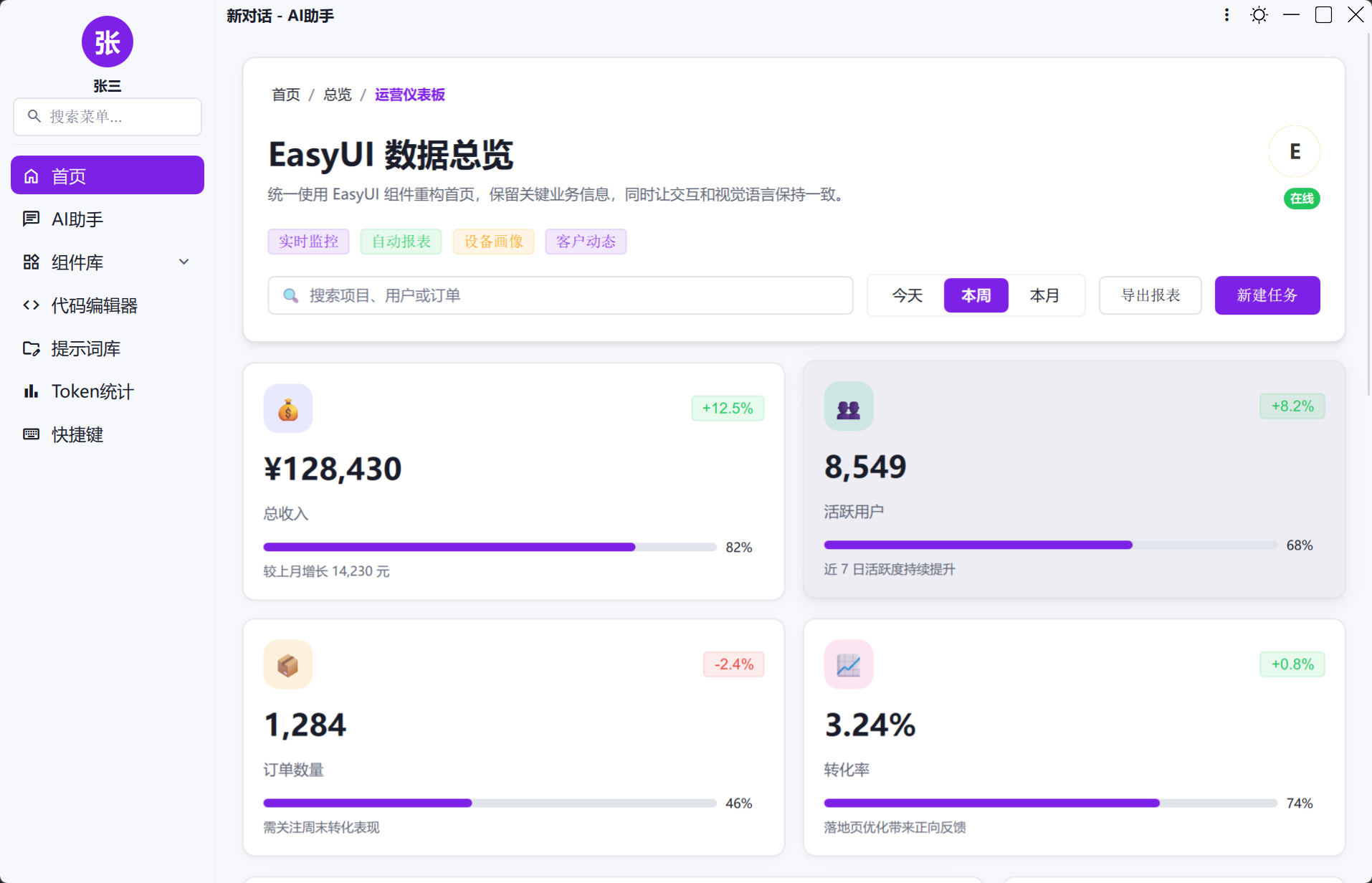Toggle the sun theme icon

click(x=1259, y=15)
